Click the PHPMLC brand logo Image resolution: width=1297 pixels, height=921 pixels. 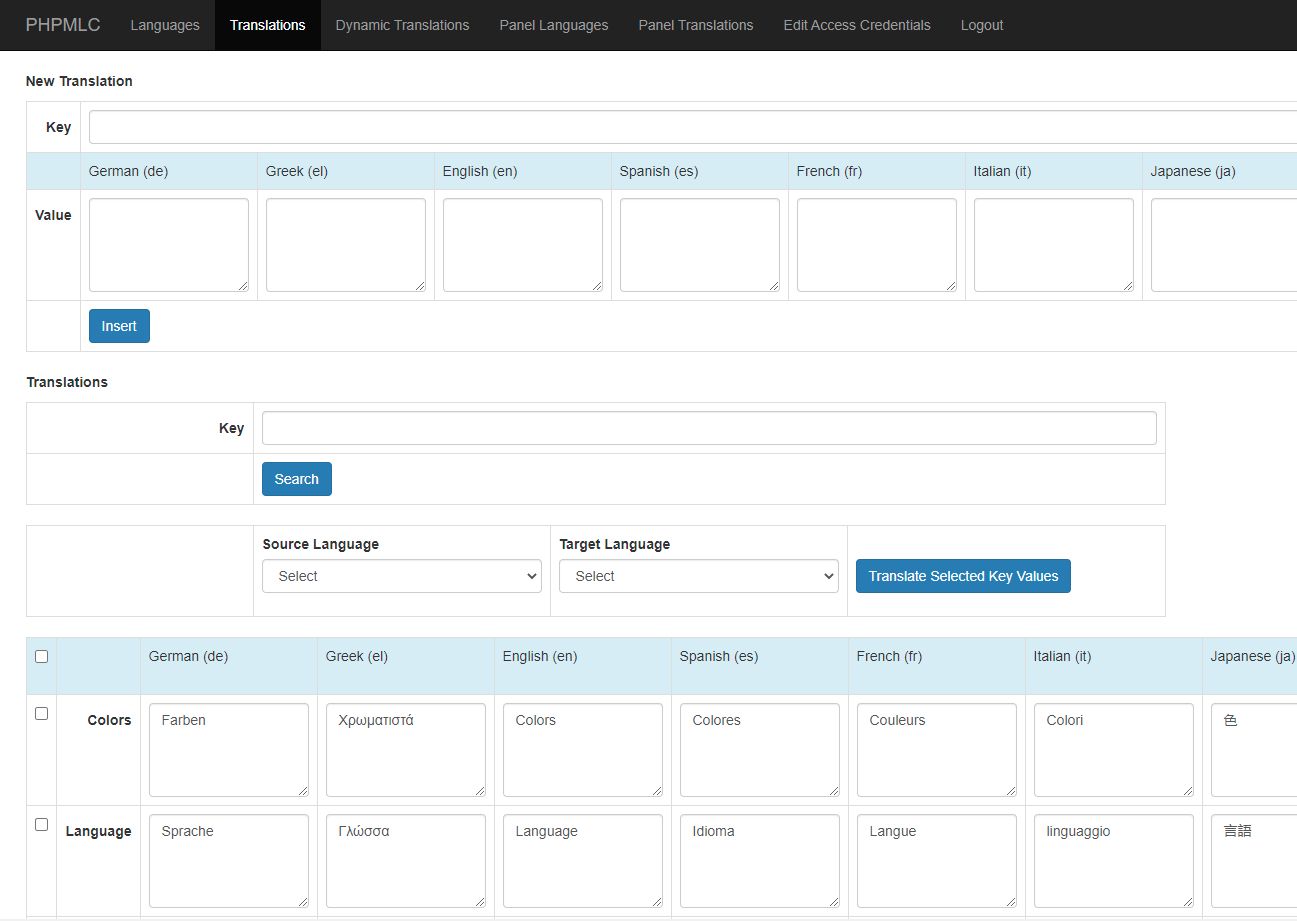click(x=63, y=25)
